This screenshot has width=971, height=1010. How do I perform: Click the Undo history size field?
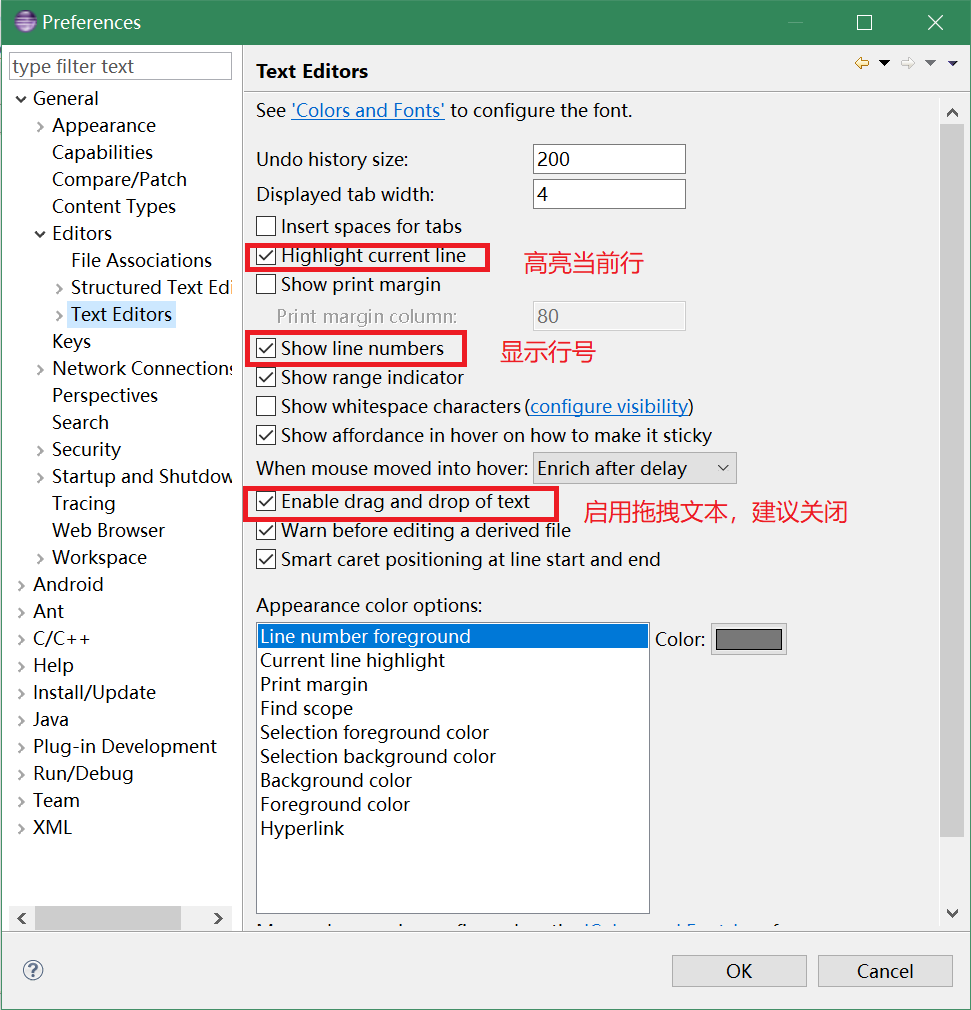[x=608, y=159]
